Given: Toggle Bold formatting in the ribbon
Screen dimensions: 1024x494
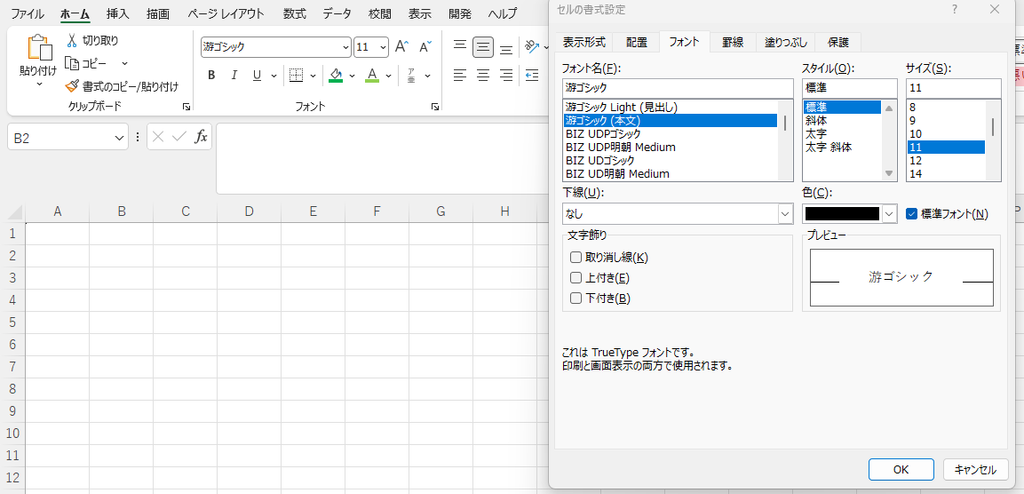Looking at the screenshot, I should click(211, 75).
